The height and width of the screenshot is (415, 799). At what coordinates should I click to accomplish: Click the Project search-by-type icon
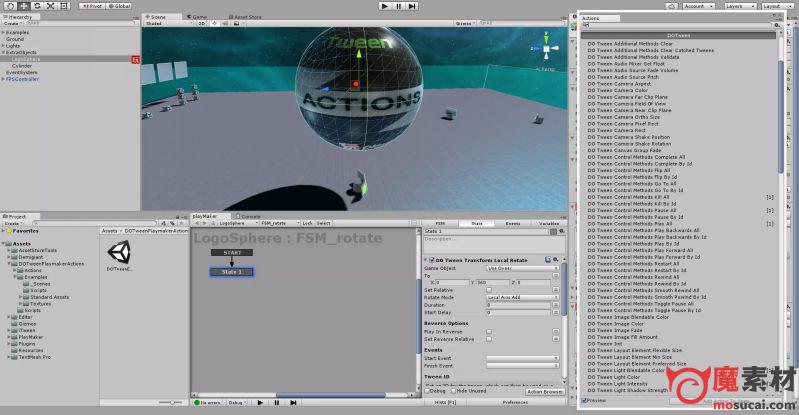coord(164,223)
